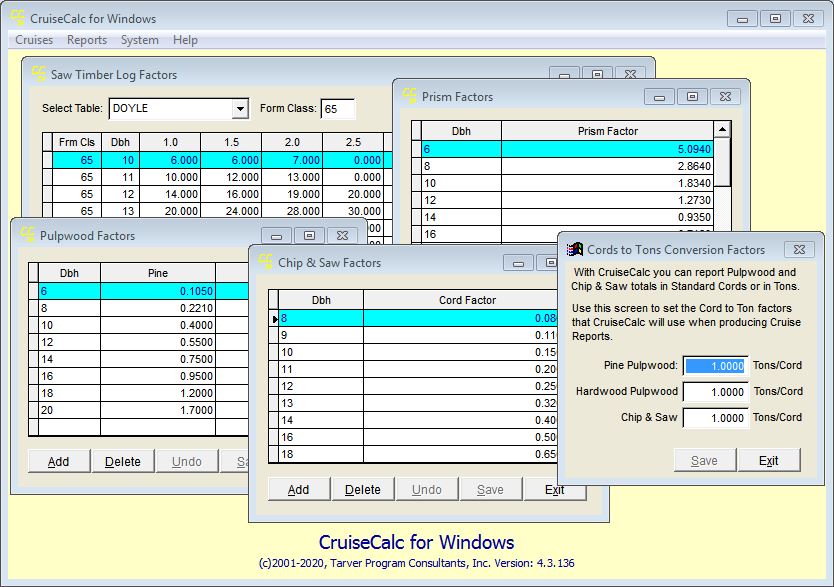Select the 12.000 cell in Saw Timber table
The image size is (834, 587).
pos(231,178)
